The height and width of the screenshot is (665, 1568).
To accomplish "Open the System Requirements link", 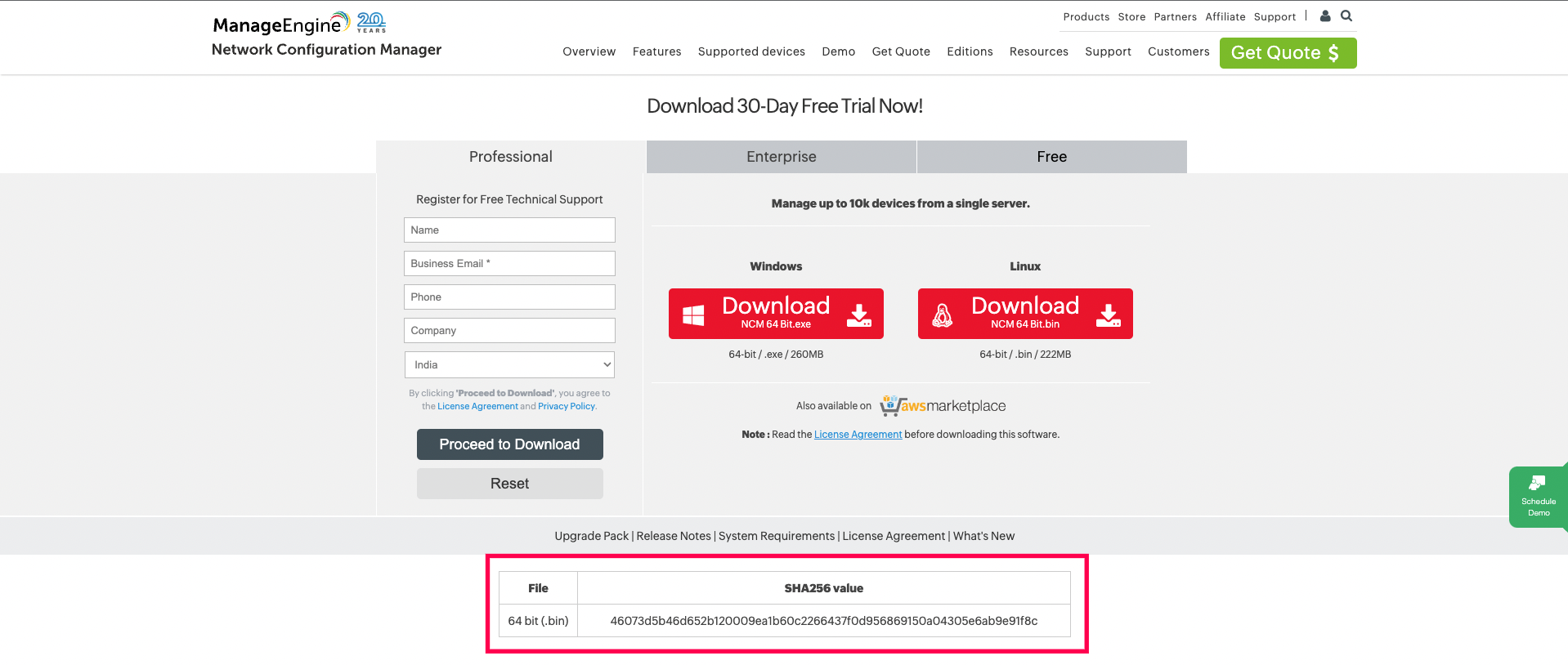I will [777, 536].
